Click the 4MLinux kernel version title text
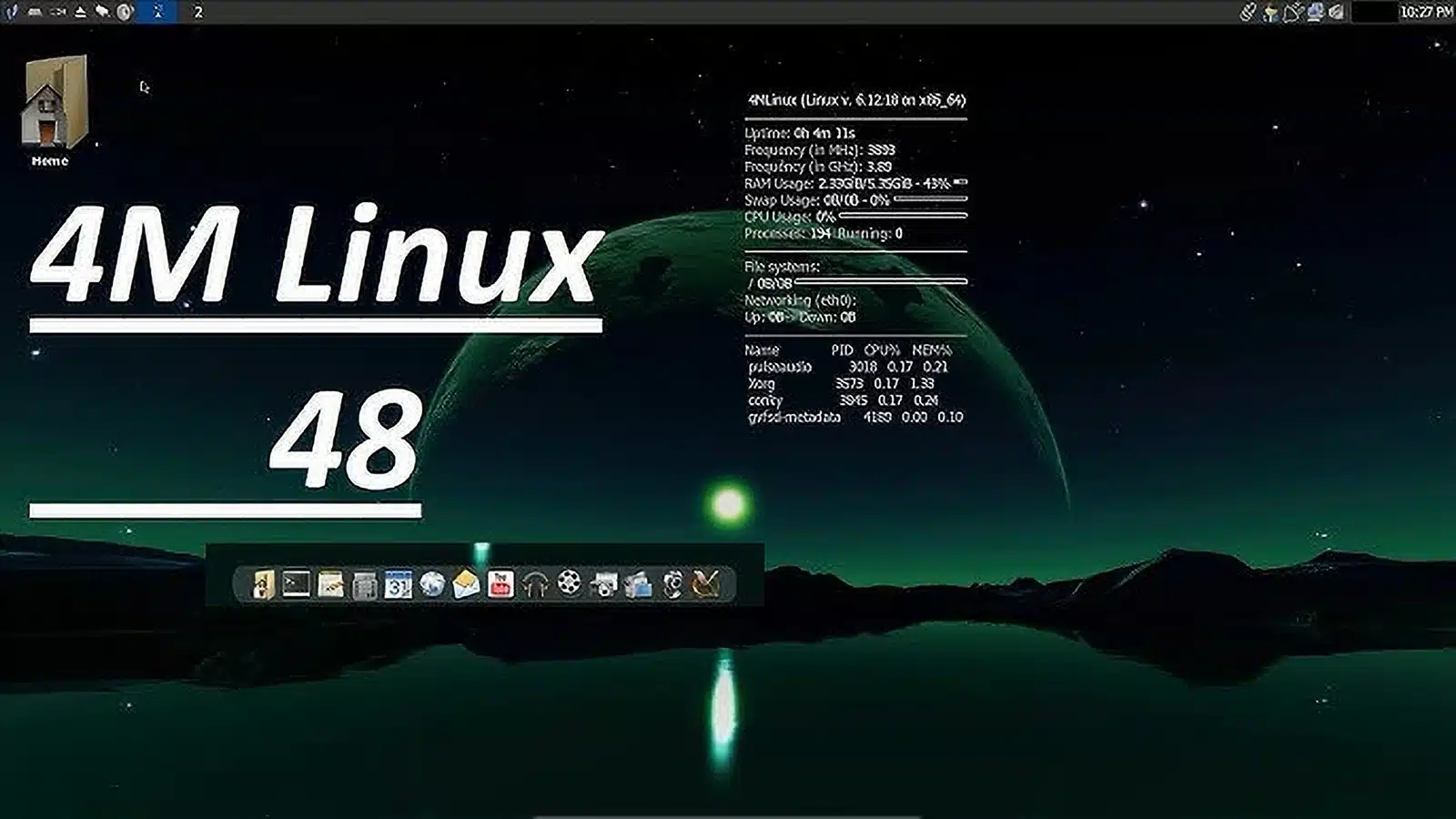 [x=856, y=100]
